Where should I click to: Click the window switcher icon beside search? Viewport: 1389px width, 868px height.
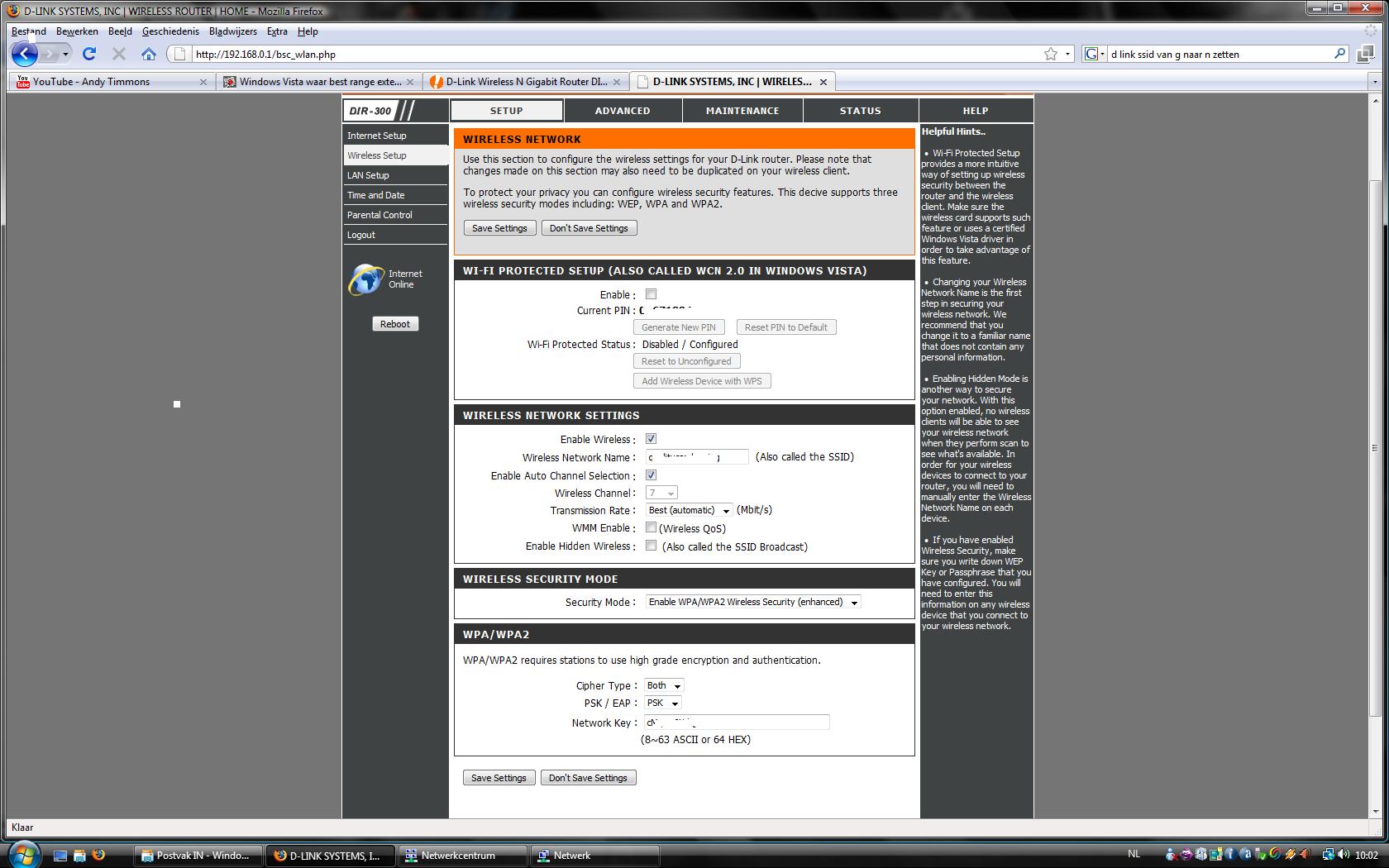coord(1365,54)
